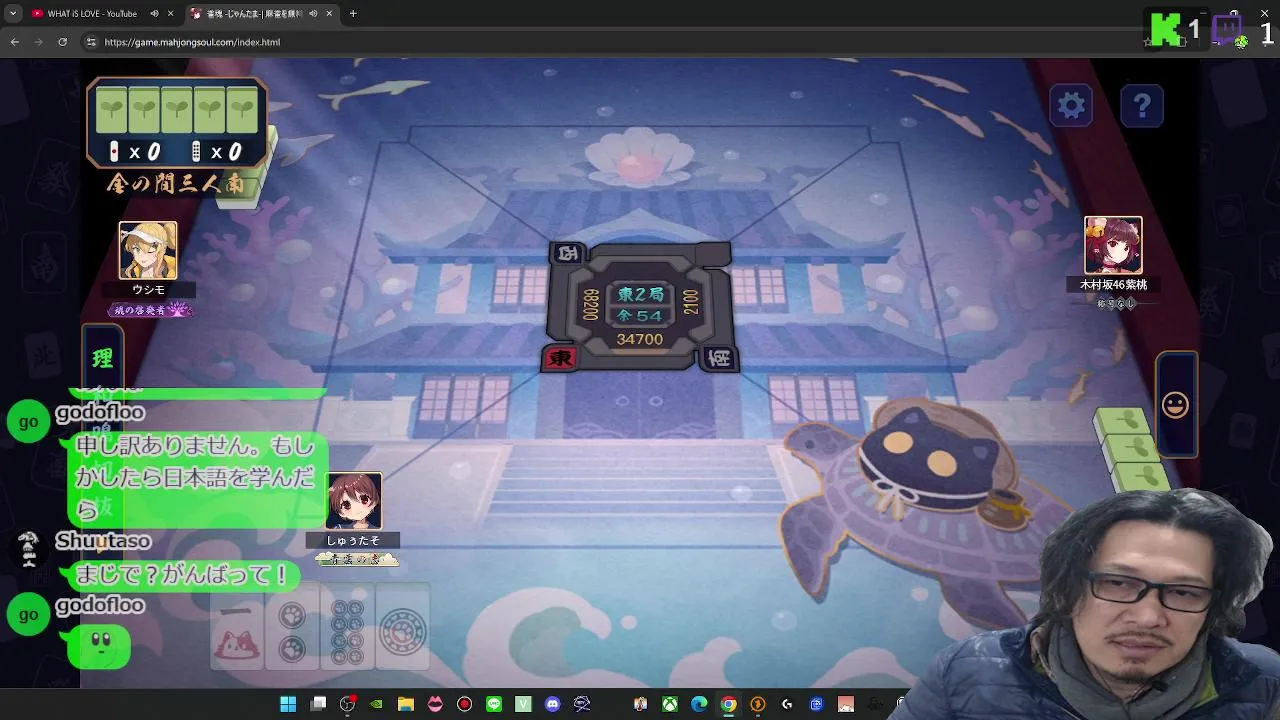Open the pink lips app icon
This screenshot has height=720, width=1280.
(435, 704)
